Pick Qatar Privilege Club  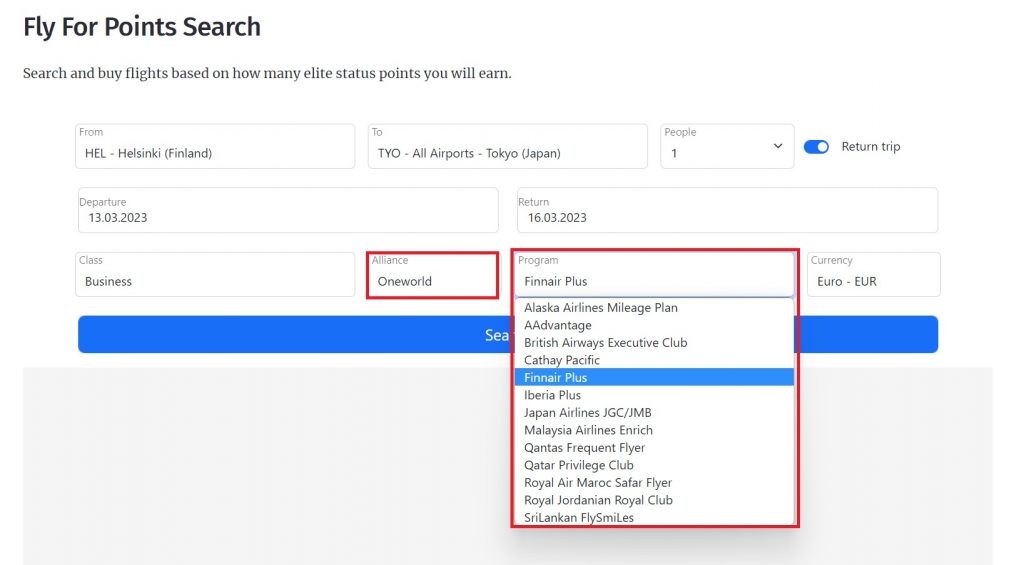(x=654, y=465)
